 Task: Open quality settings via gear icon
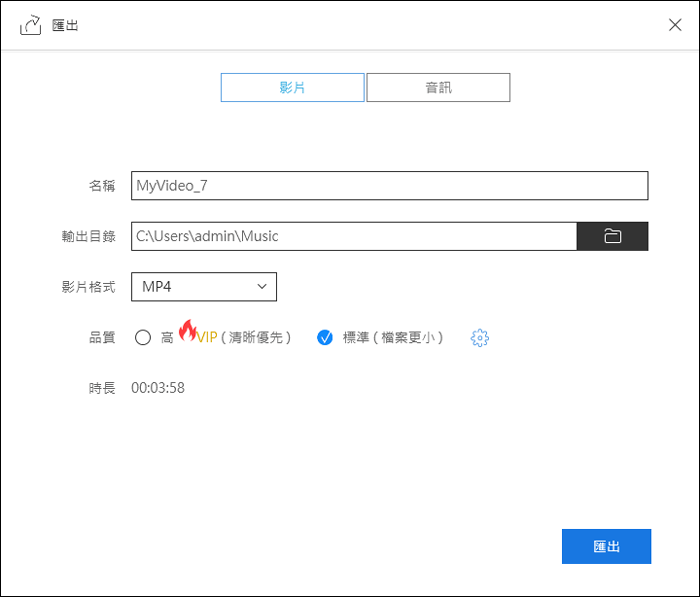(479, 338)
